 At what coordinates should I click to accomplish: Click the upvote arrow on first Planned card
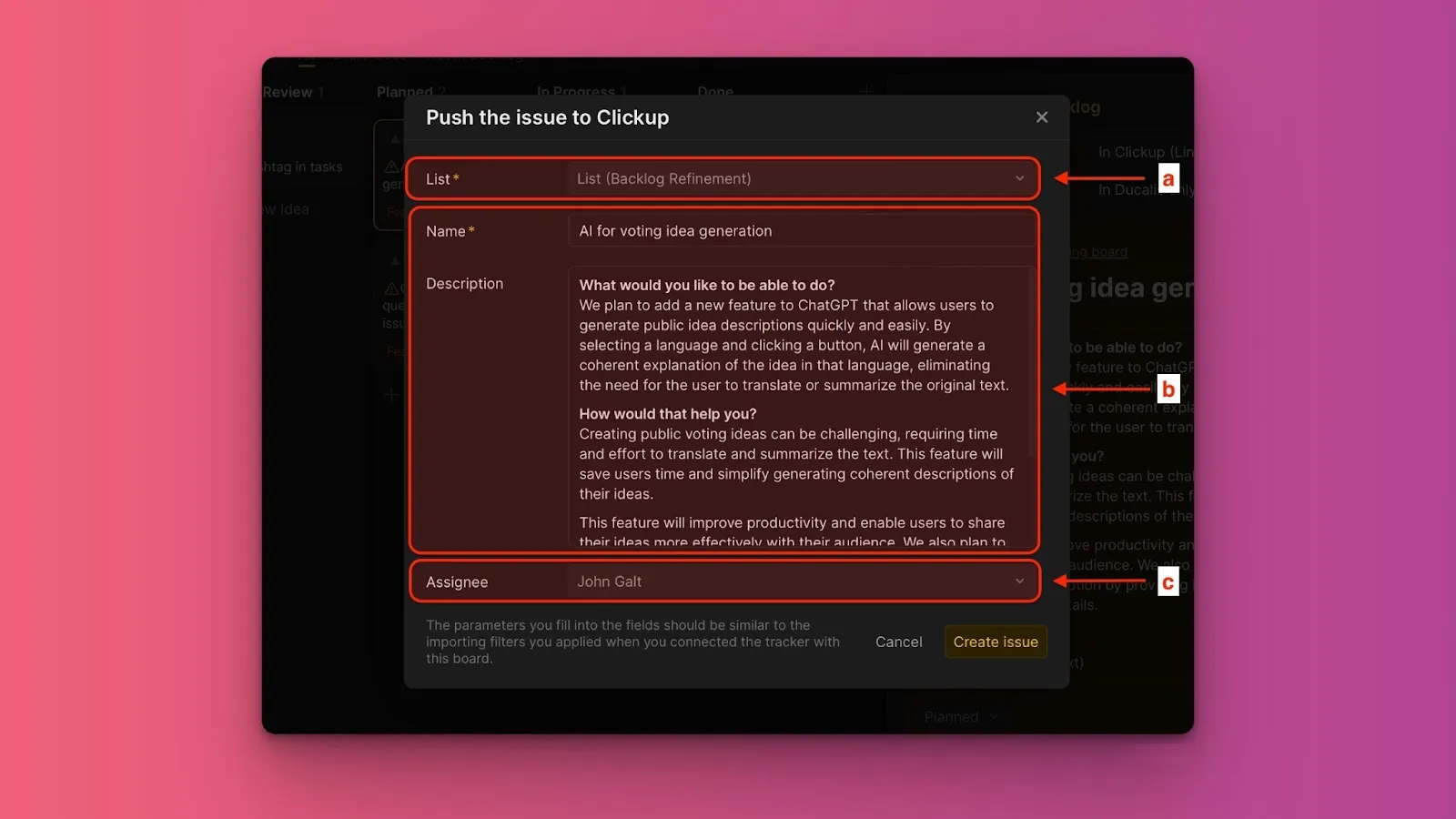(395, 140)
